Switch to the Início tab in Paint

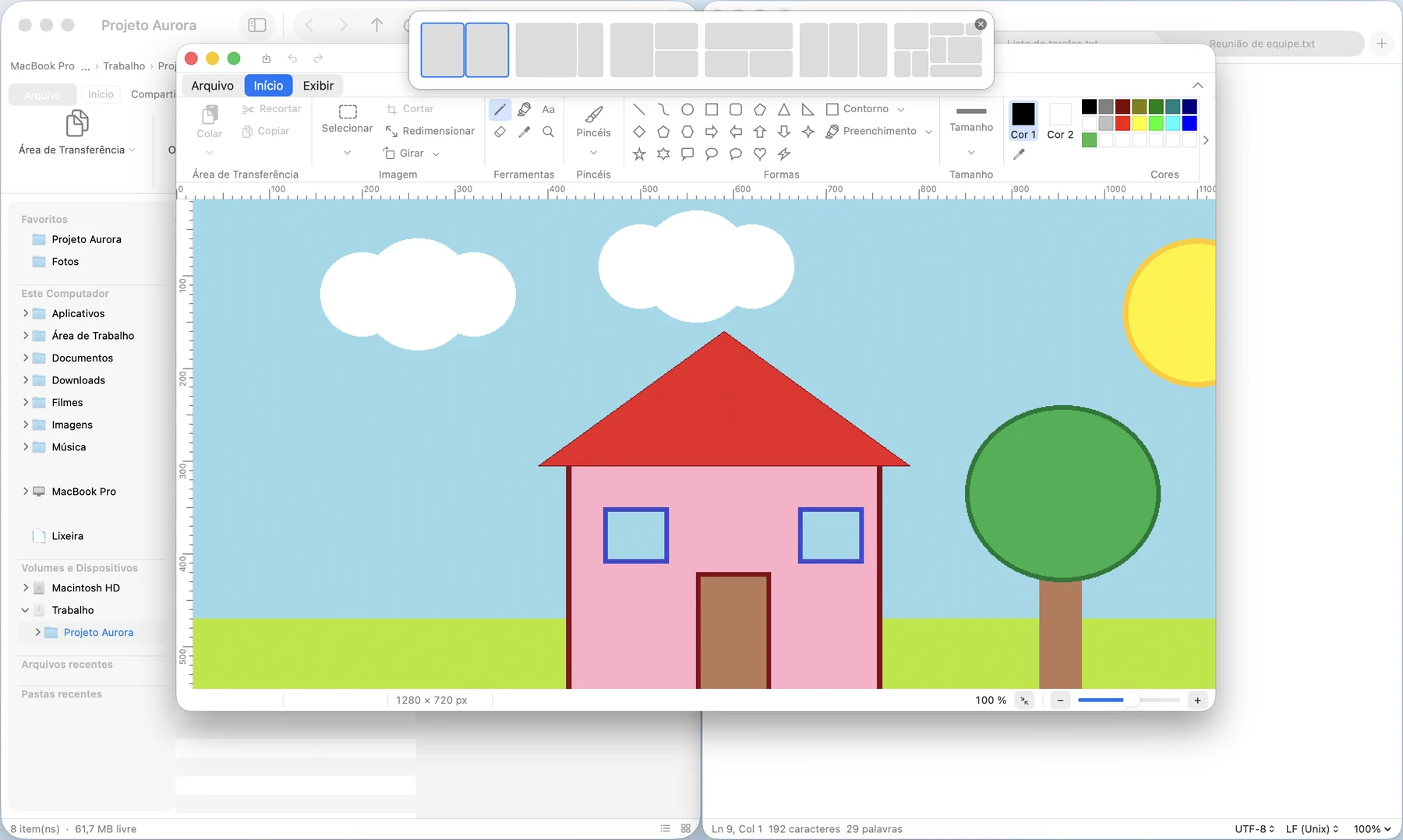tap(268, 86)
